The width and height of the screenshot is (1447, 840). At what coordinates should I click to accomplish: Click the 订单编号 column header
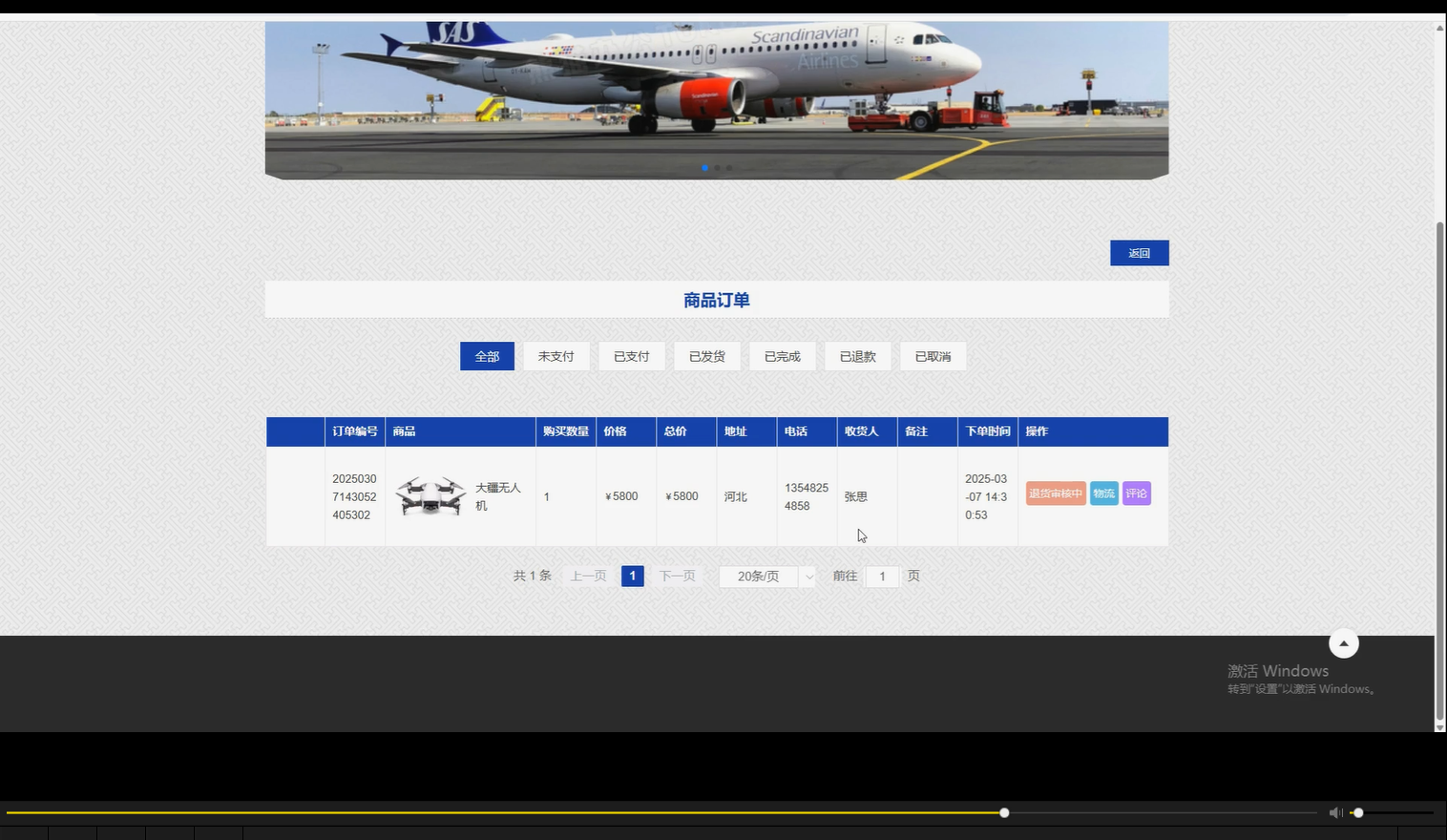(x=355, y=431)
